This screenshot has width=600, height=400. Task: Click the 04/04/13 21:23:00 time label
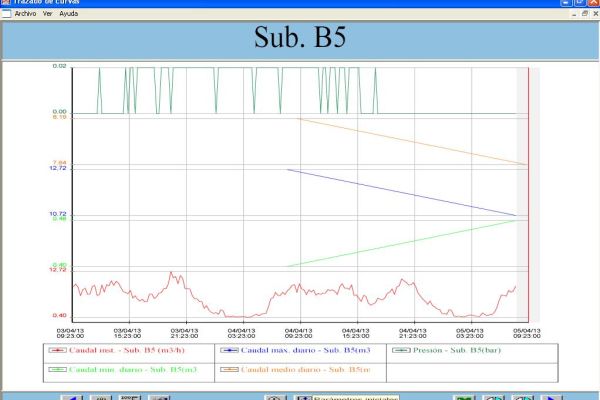pyautogui.click(x=412, y=333)
